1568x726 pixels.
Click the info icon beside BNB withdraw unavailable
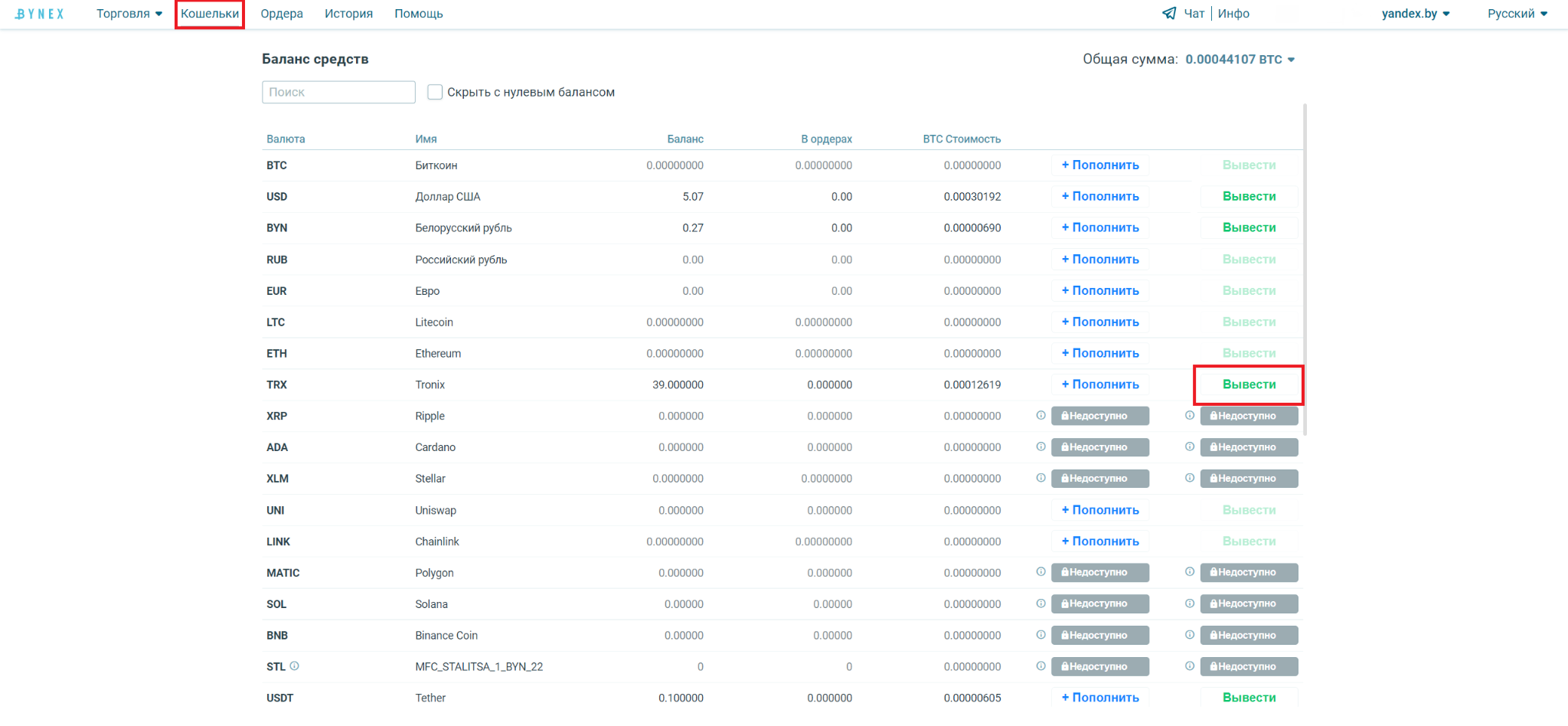pyautogui.click(x=1189, y=635)
